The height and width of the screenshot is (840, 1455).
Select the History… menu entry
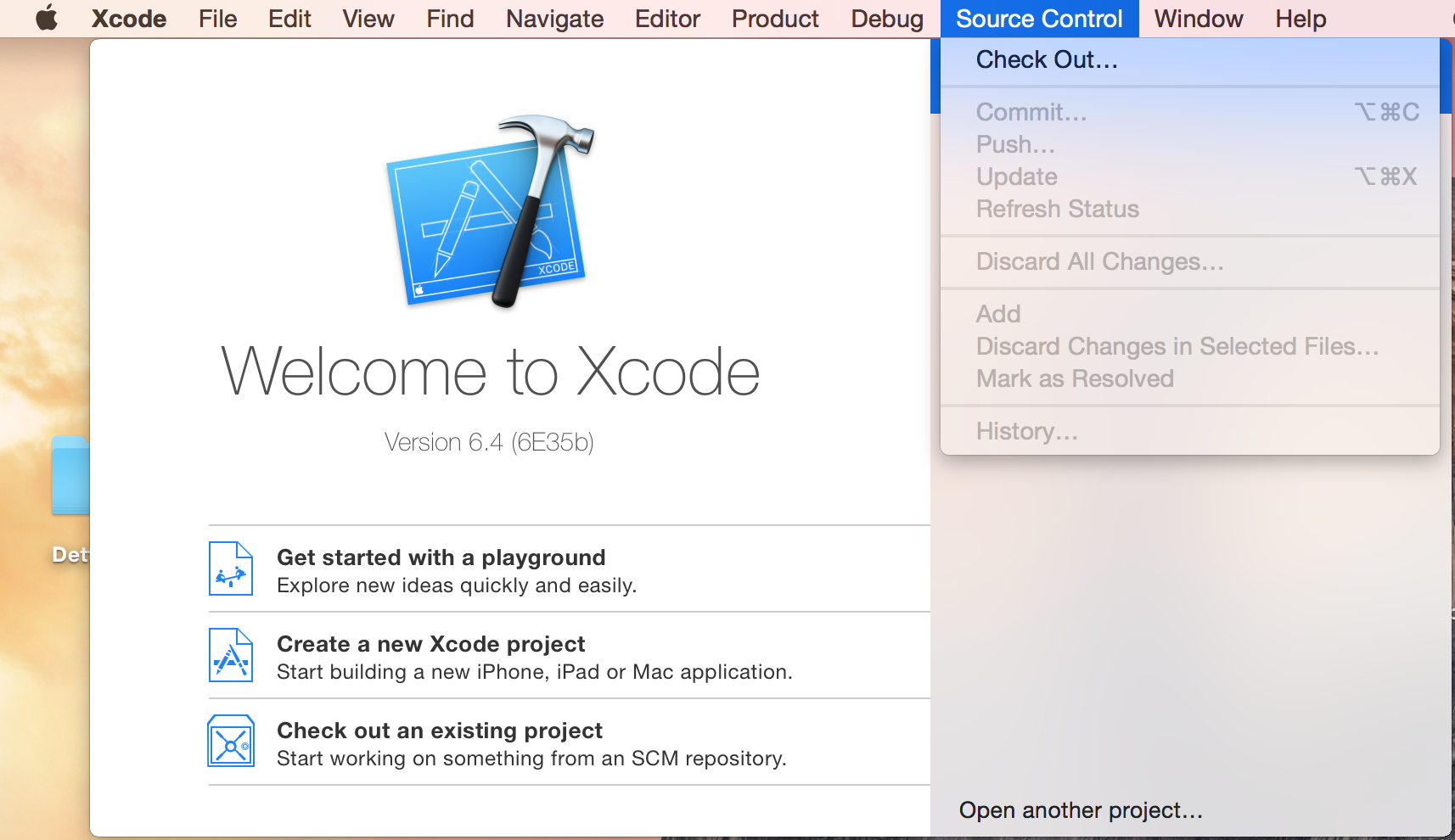[x=1190, y=431]
